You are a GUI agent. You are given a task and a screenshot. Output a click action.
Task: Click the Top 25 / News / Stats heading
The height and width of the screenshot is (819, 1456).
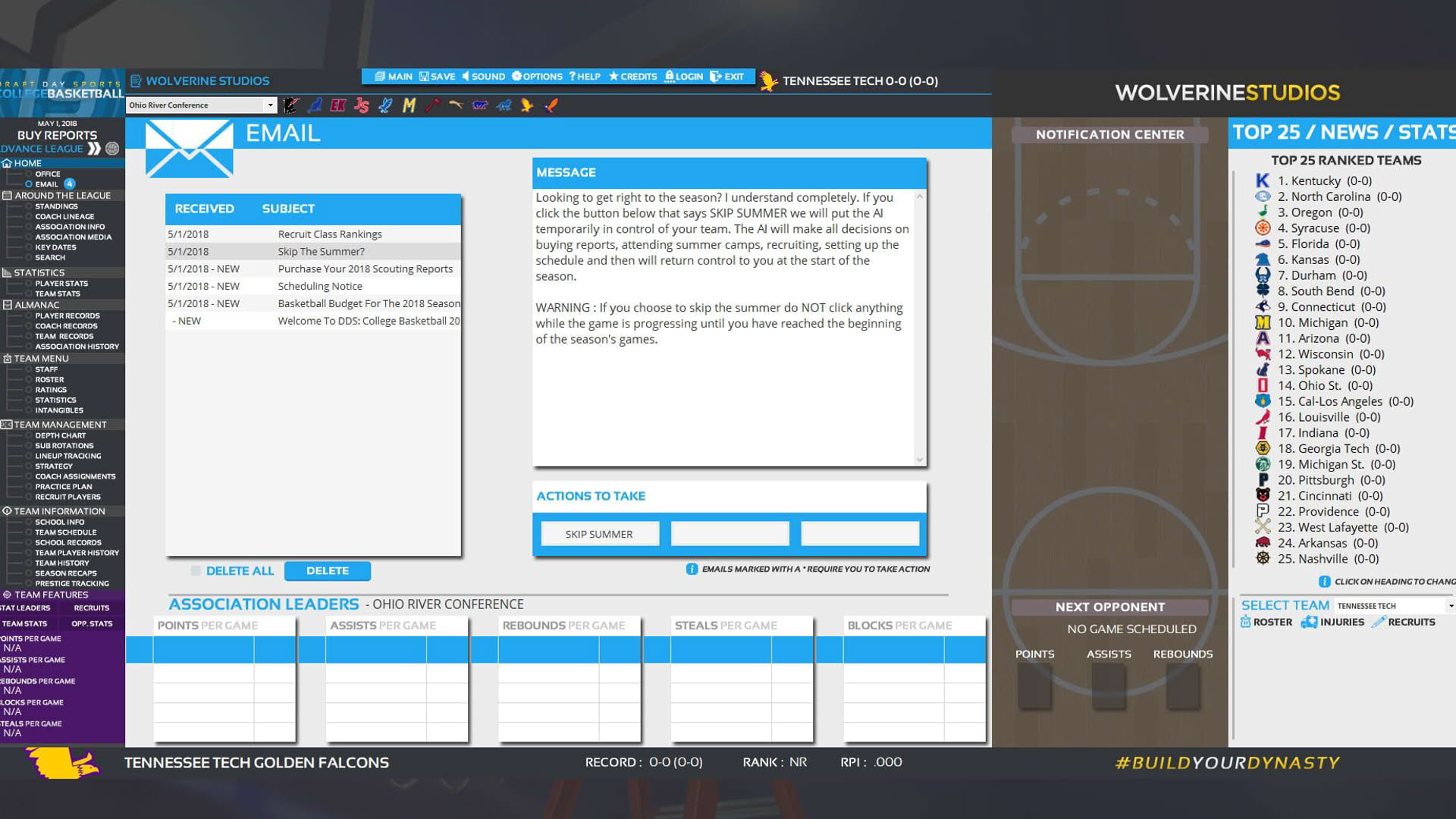pyautogui.click(x=1344, y=133)
